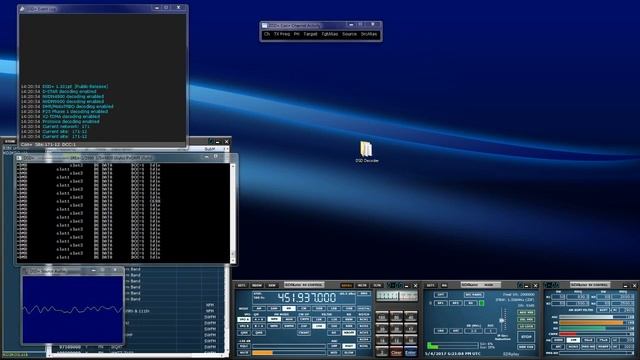Click the DSD+ console window vertical scrollbar
Image resolution: width=640 pixels, height=360 pixels.
point(233,212)
